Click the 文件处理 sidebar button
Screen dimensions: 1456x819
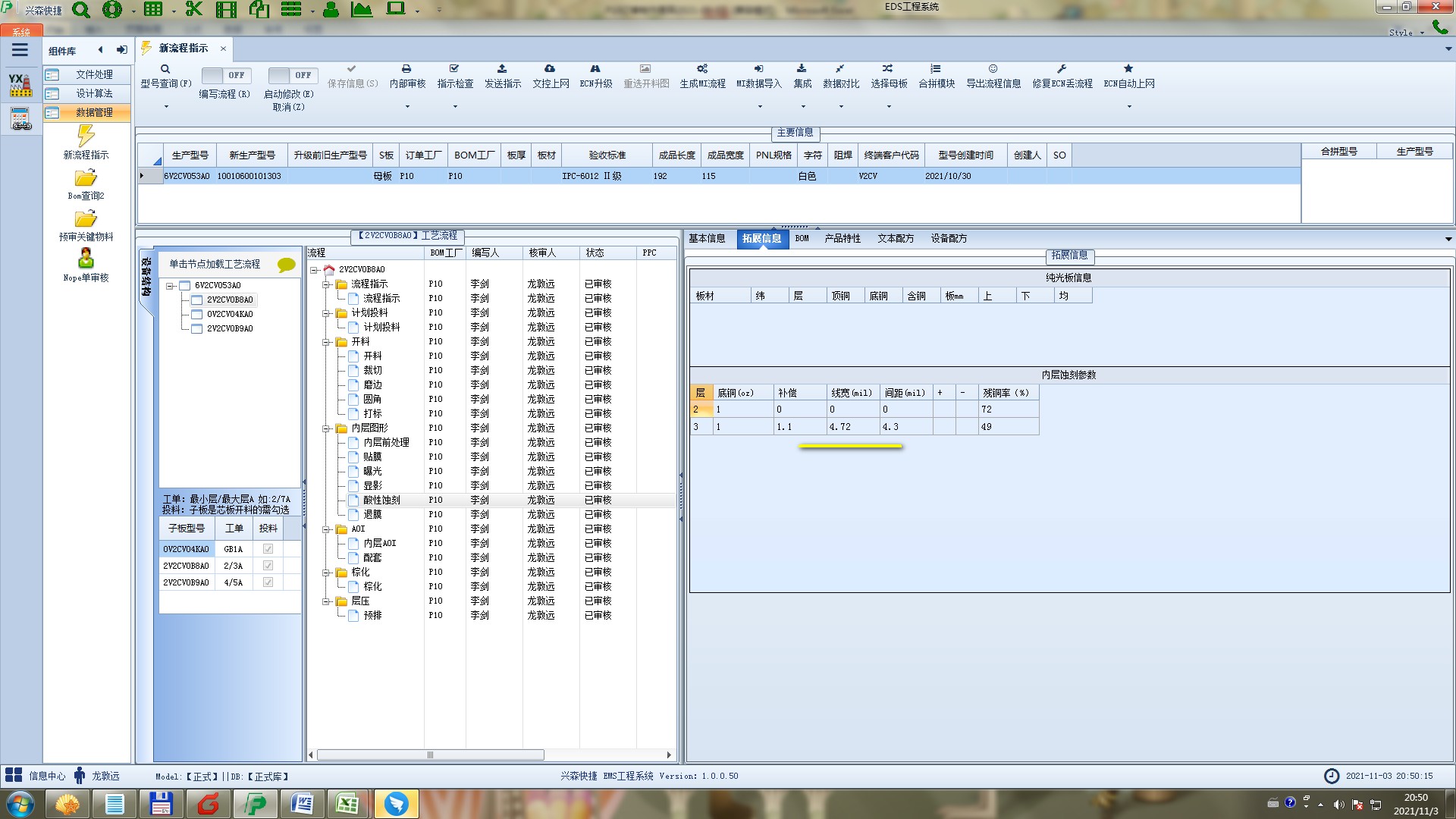point(94,74)
